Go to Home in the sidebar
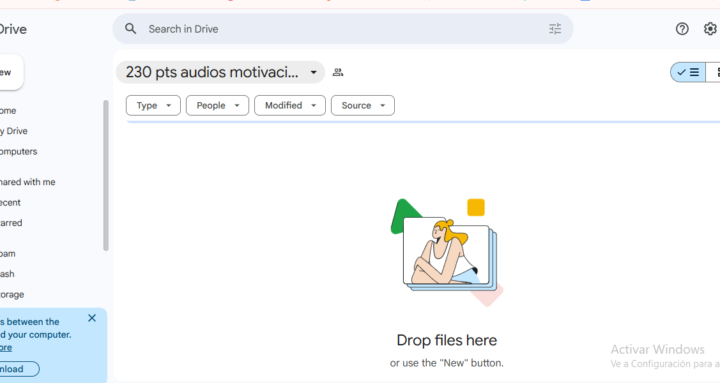Image resolution: width=720 pixels, height=383 pixels. (8, 111)
